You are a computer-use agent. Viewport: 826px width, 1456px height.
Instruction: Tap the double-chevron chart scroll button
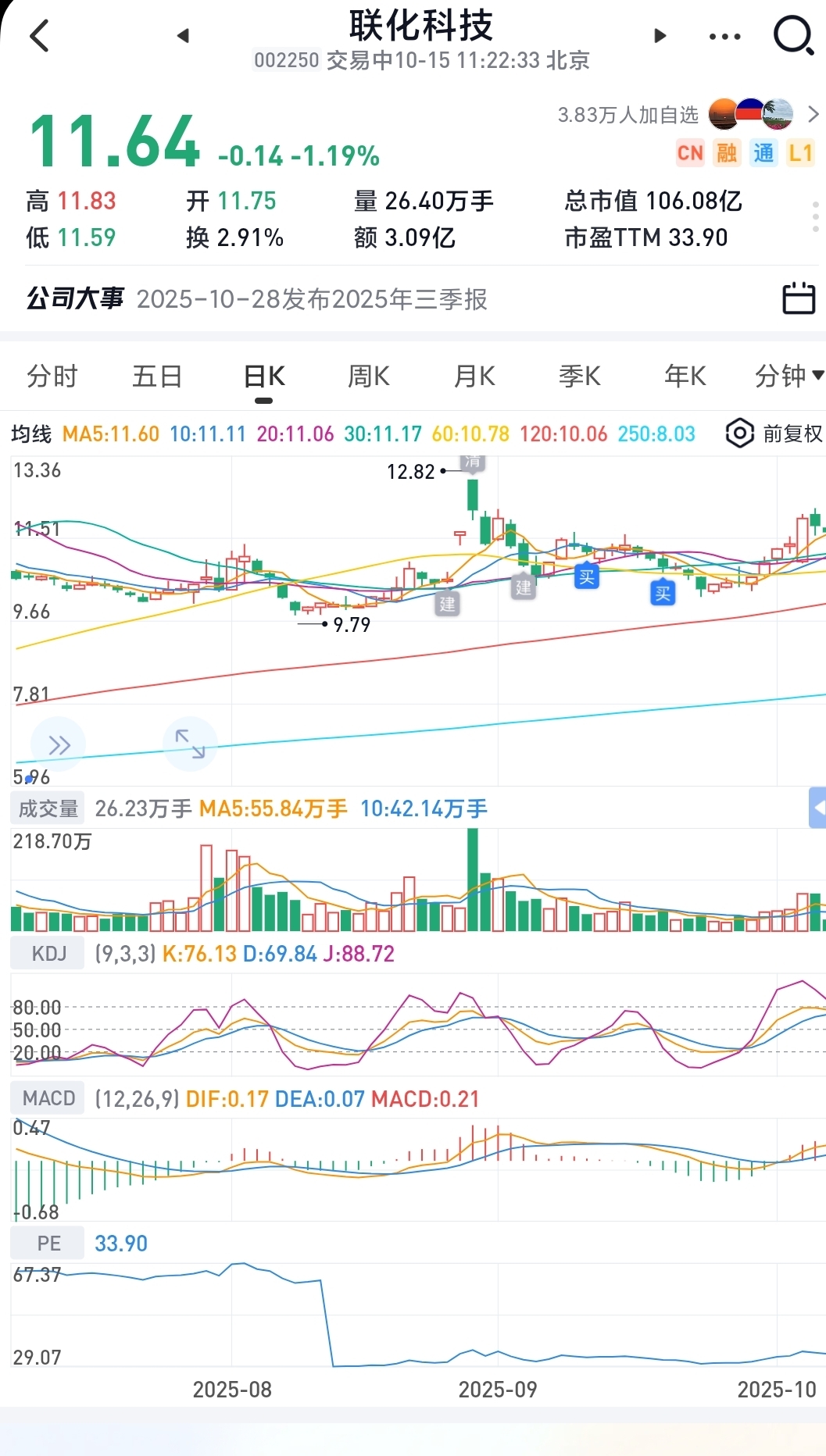[59, 744]
